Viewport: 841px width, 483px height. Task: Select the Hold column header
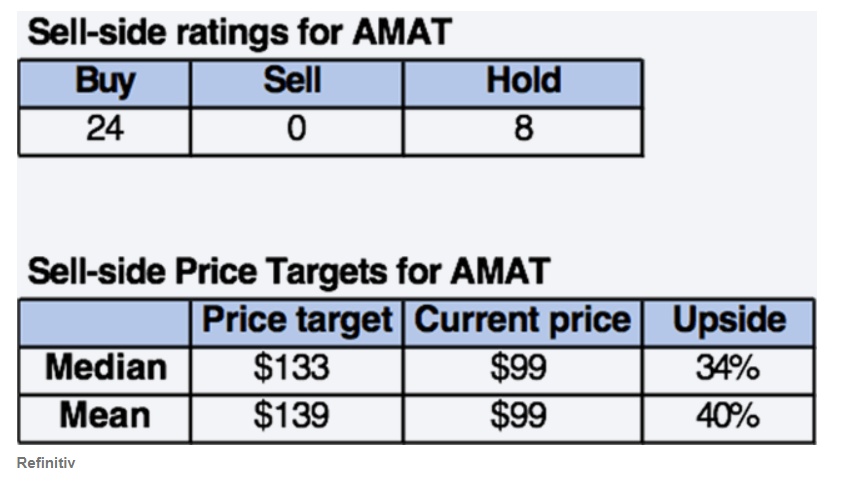(x=522, y=83)
